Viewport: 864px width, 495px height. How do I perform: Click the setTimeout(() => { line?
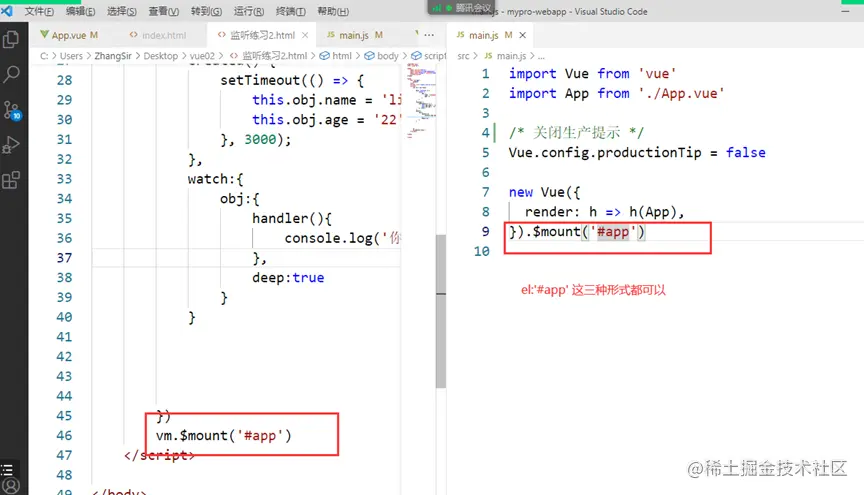click(x=292, y=80)
